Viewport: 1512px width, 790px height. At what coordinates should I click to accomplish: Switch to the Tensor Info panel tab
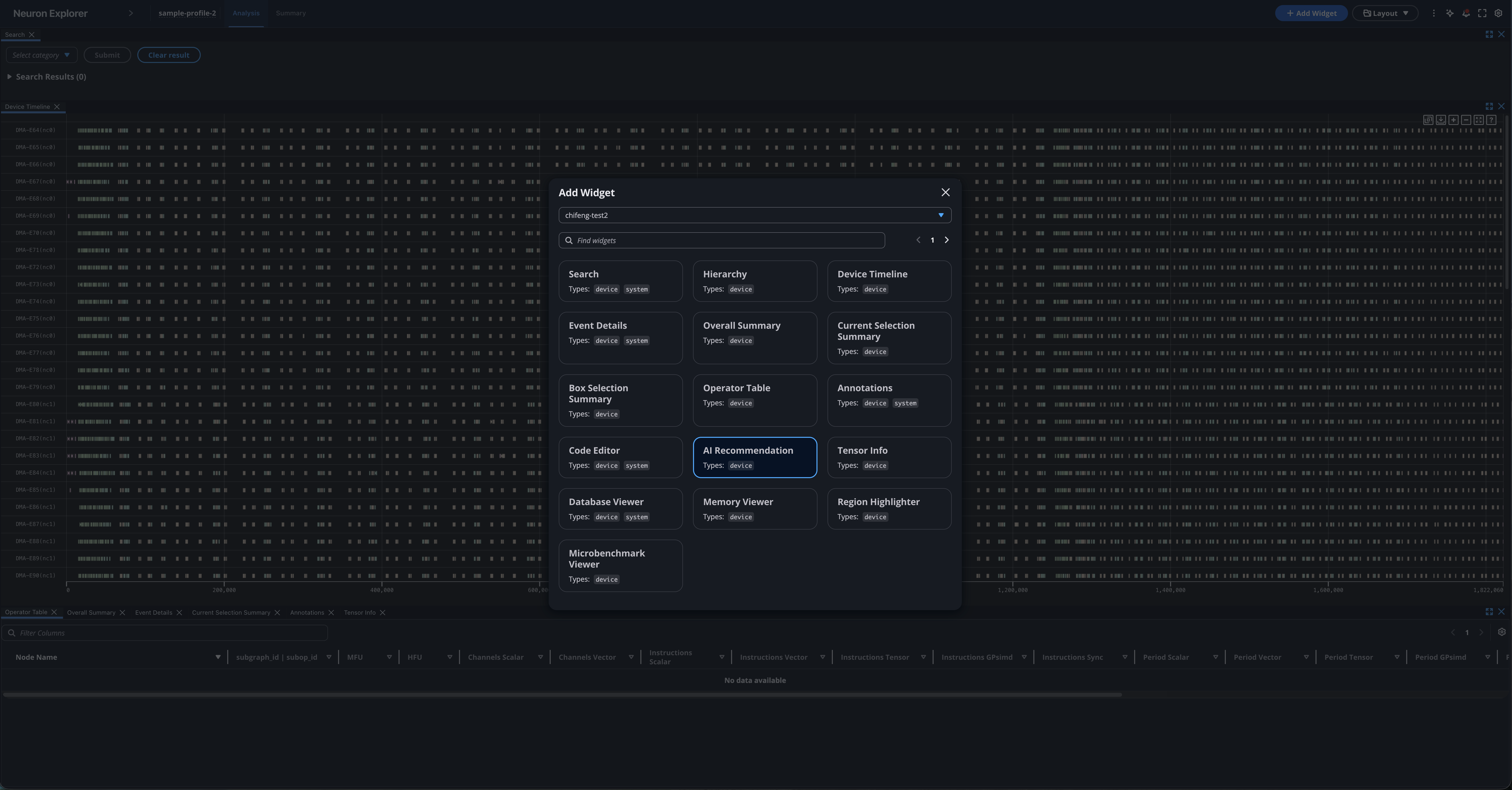[x=360, y=613]
